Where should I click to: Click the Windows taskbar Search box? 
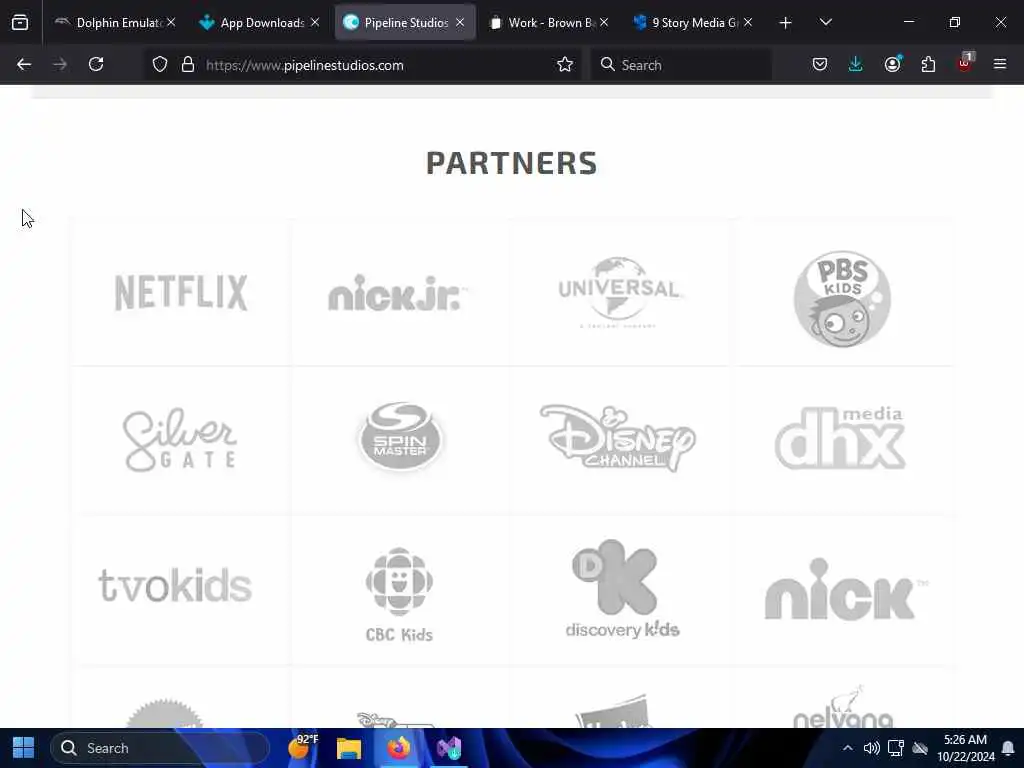click(160, 748)
